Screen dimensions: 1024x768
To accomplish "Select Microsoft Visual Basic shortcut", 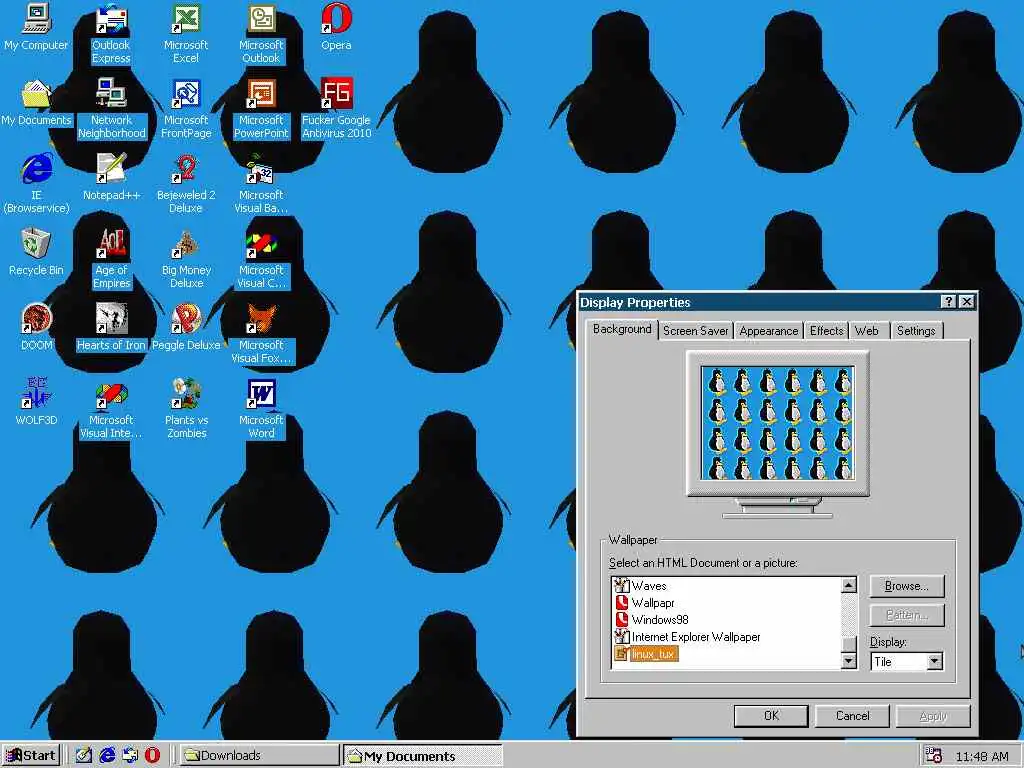I will (261, 184).
